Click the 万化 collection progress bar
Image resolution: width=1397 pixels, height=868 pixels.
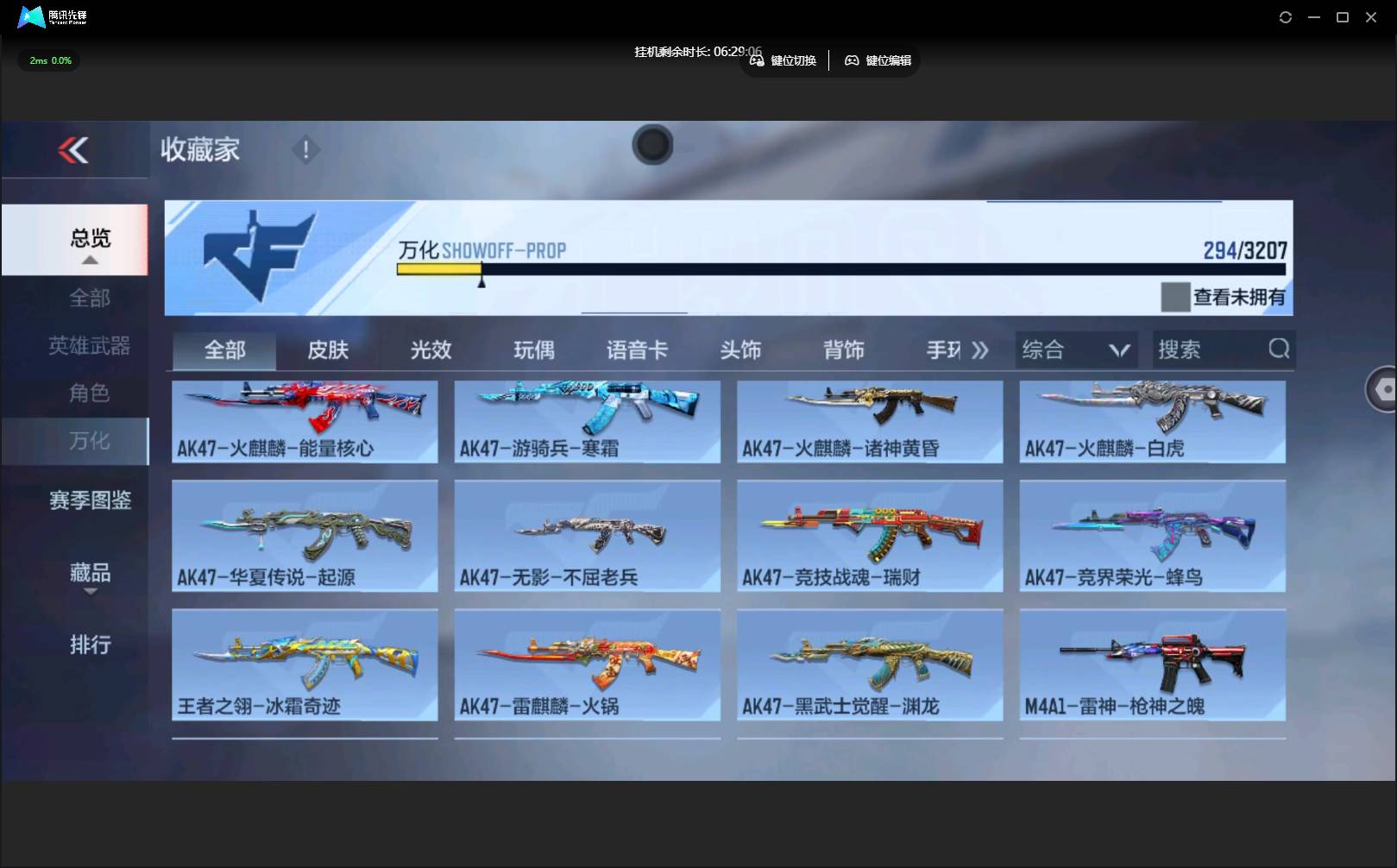[840, 270]
